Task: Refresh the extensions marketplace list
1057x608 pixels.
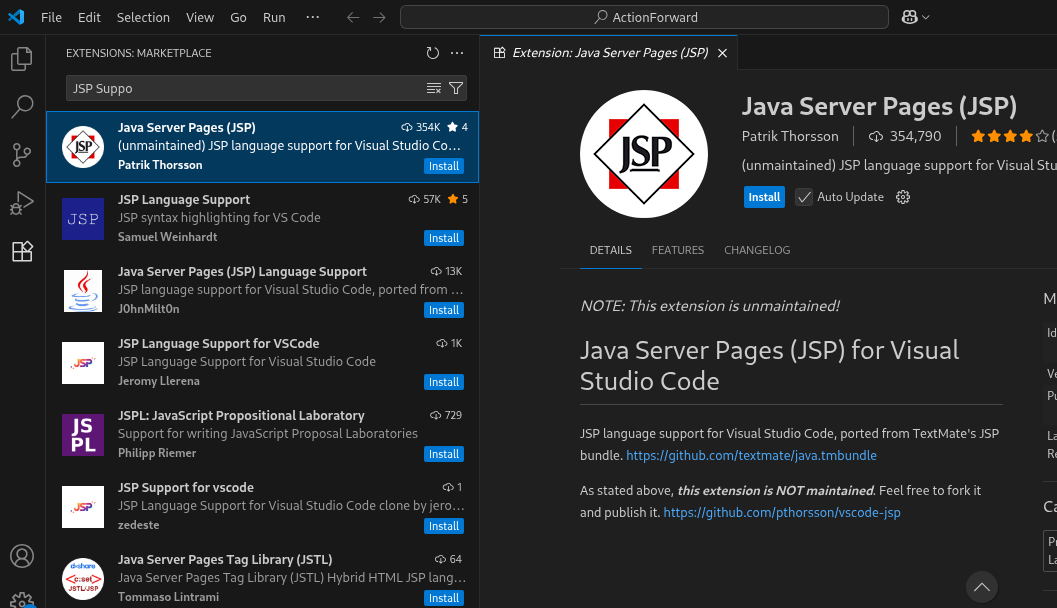Action: tap(433, 53)
